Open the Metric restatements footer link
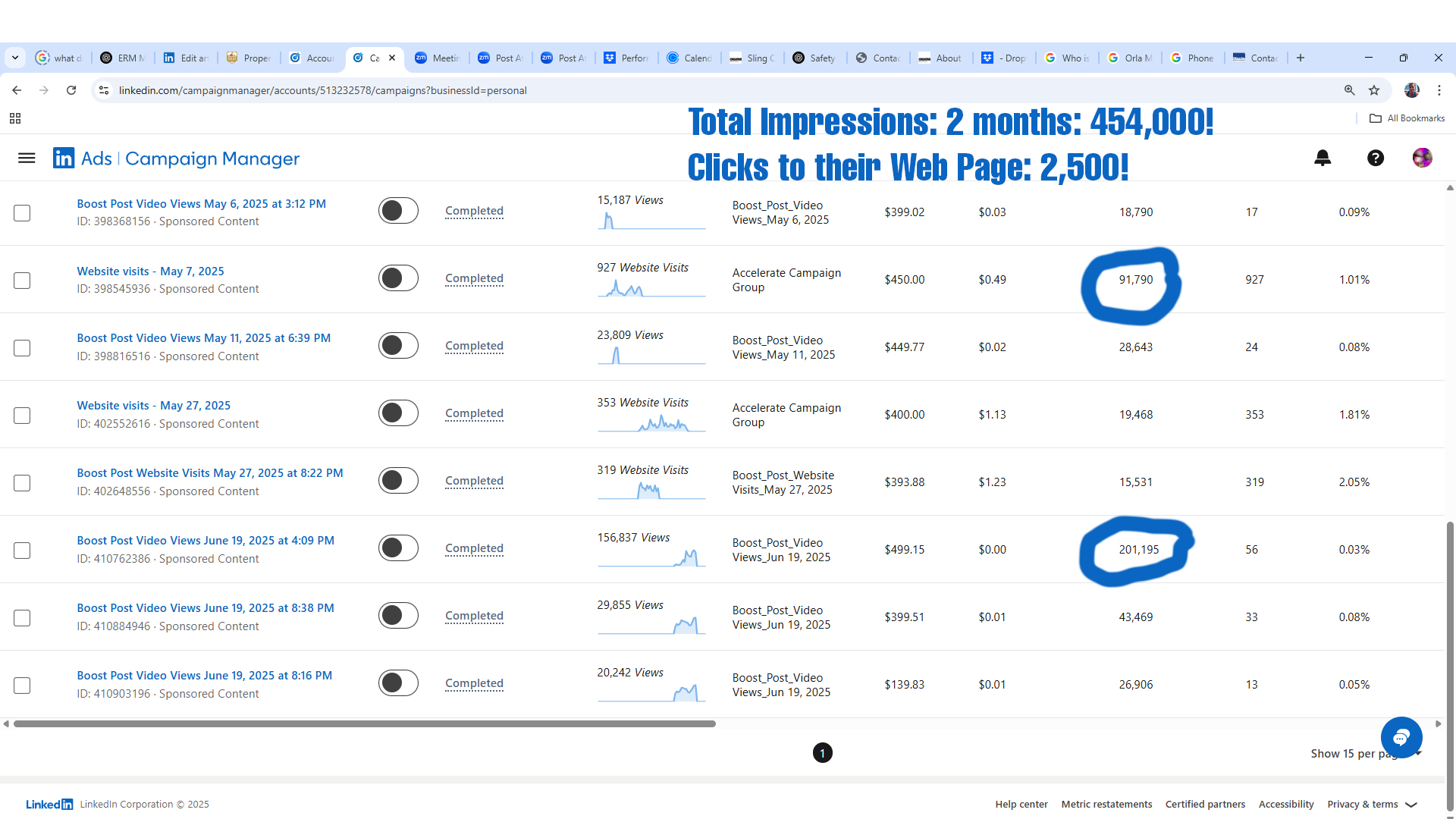 [1106, 805]
